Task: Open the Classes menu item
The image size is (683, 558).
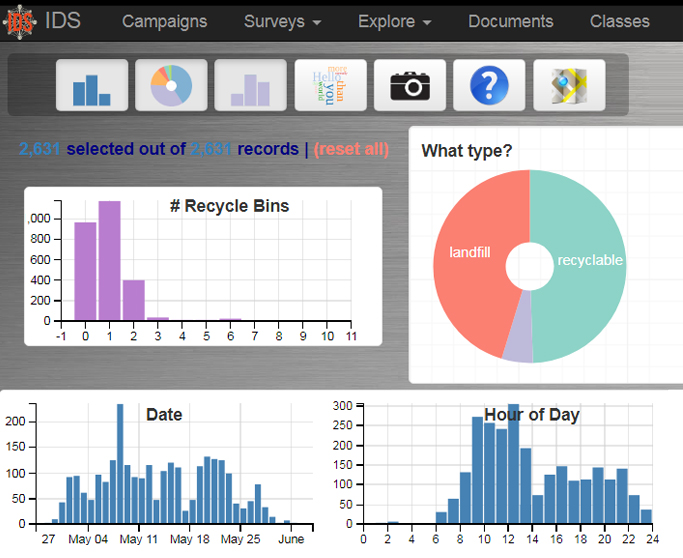Action: pyautogui.click(x=619, y=21)
